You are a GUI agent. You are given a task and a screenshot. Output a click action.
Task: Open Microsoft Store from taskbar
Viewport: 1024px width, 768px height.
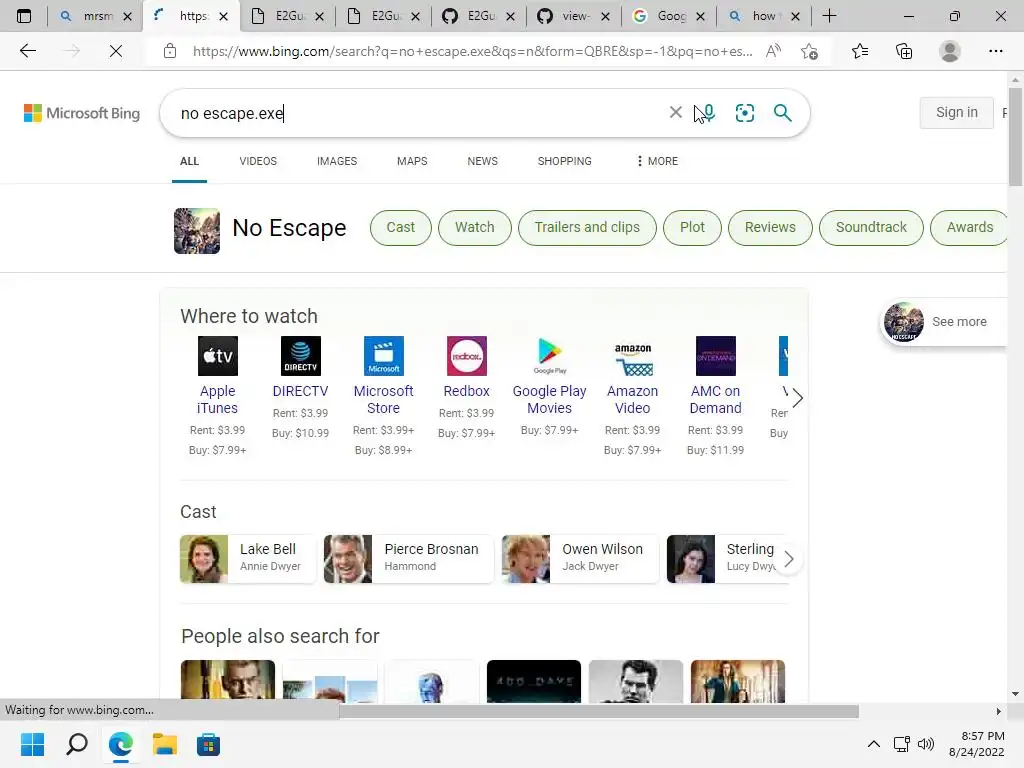(208, 744)
